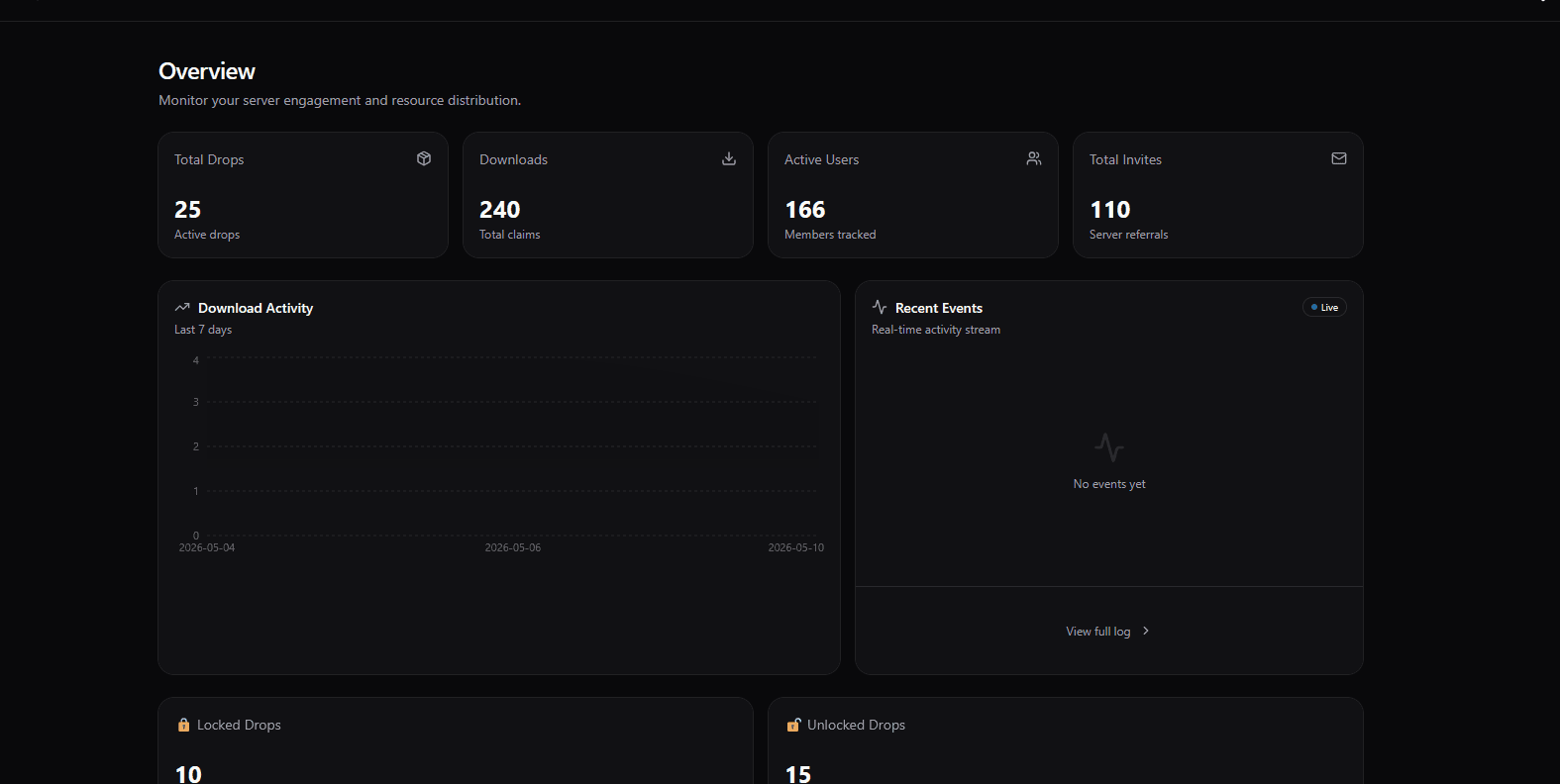The width and height of the screenshot is (1560, 784).
Task: Click the 166 active users value
Action: pyautogui.click(x=805, y=210)
